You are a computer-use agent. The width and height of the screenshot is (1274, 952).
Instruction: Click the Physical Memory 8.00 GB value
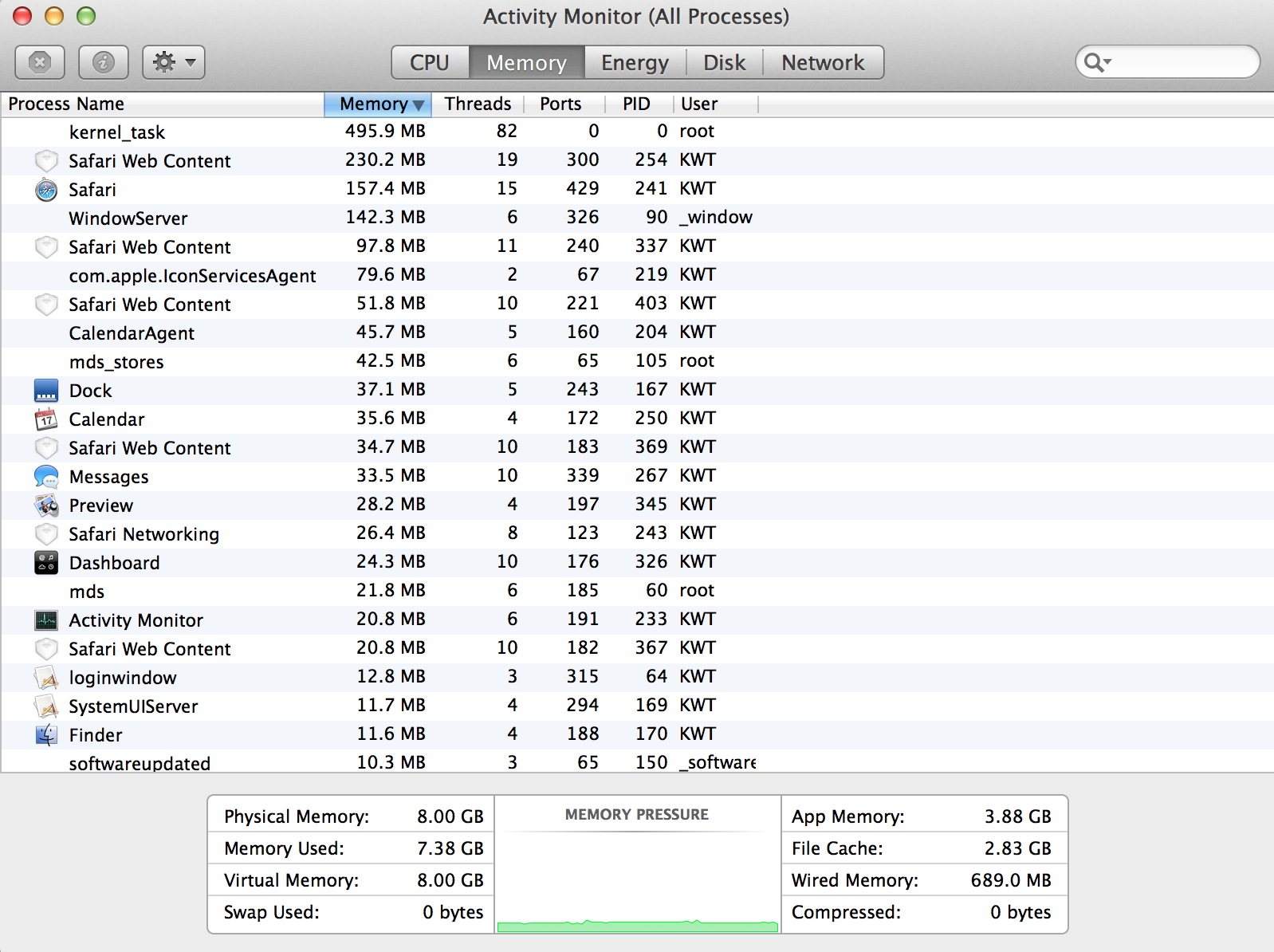[x=450, y=816]
